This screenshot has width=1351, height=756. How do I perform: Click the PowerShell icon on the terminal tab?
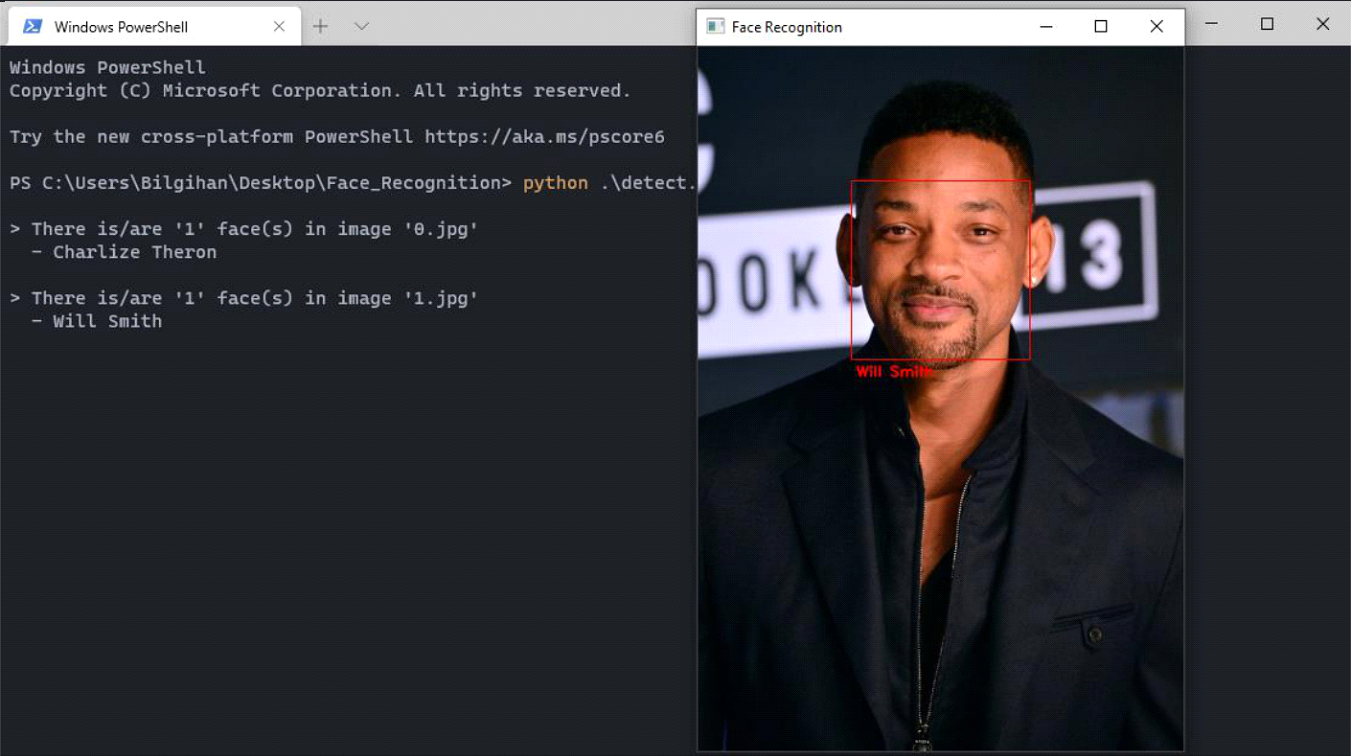coord(32,27)
